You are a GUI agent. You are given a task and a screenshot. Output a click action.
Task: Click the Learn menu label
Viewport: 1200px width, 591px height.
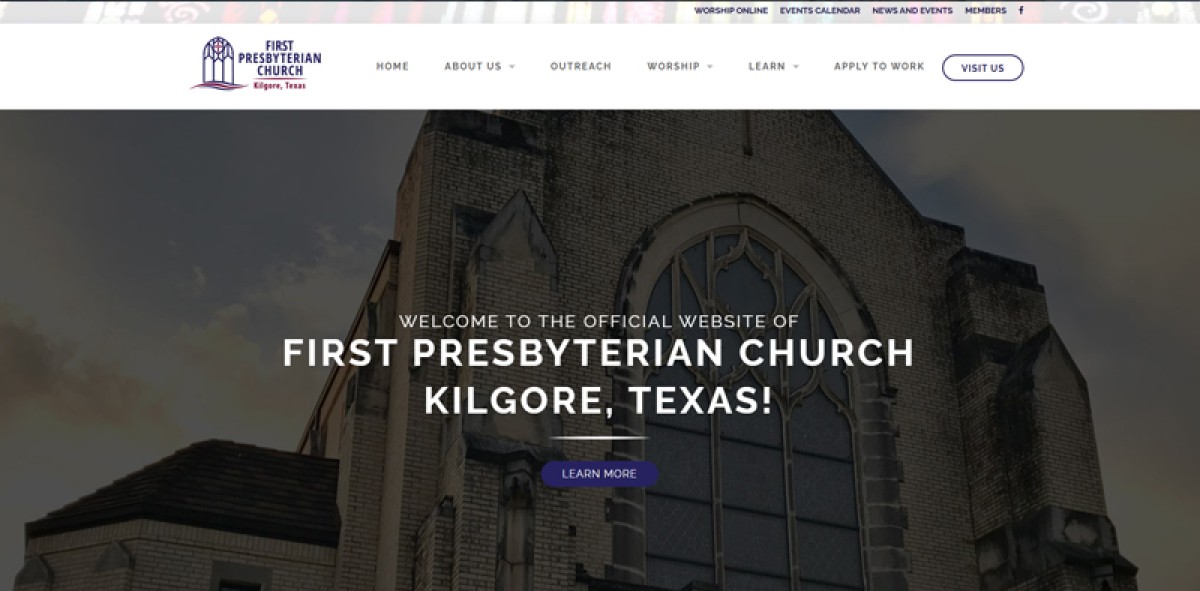767,67
